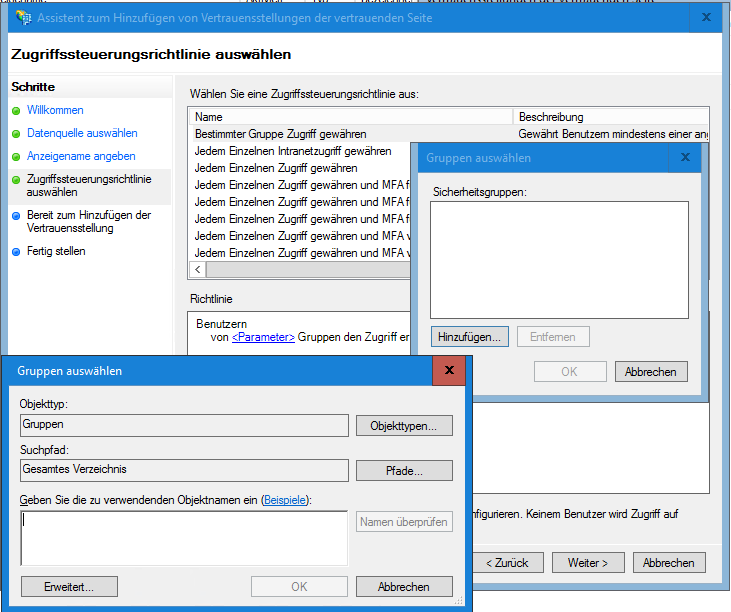
Task: Go back with the < Zurück button
Action: click(x=508, y=563)
